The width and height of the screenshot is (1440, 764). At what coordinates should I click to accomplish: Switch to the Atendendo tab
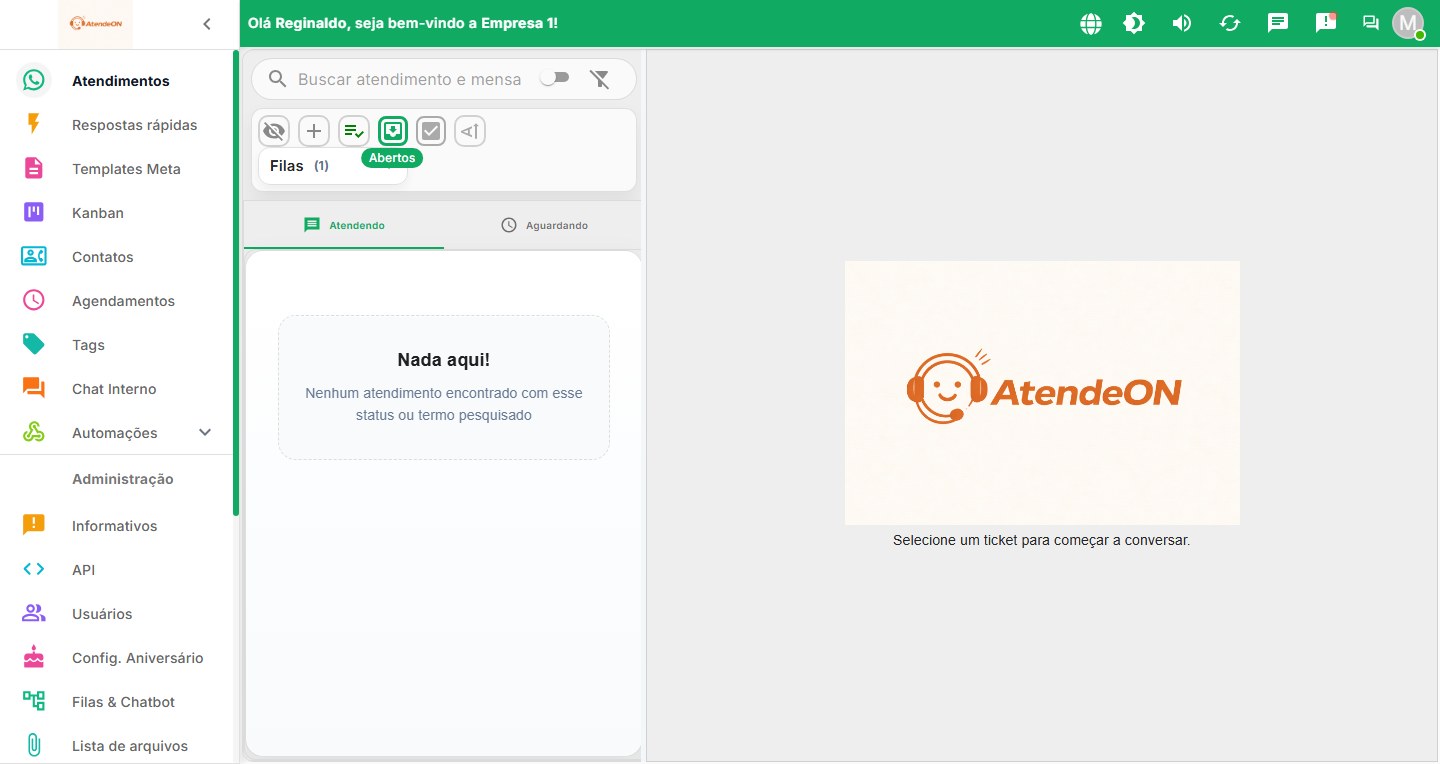(344, 225)
